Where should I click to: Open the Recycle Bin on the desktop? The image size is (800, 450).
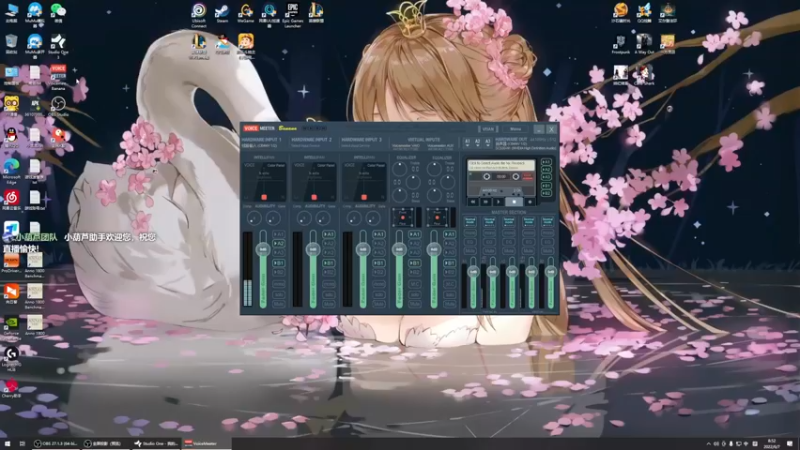pyautogui.click(x=11, y=44)
